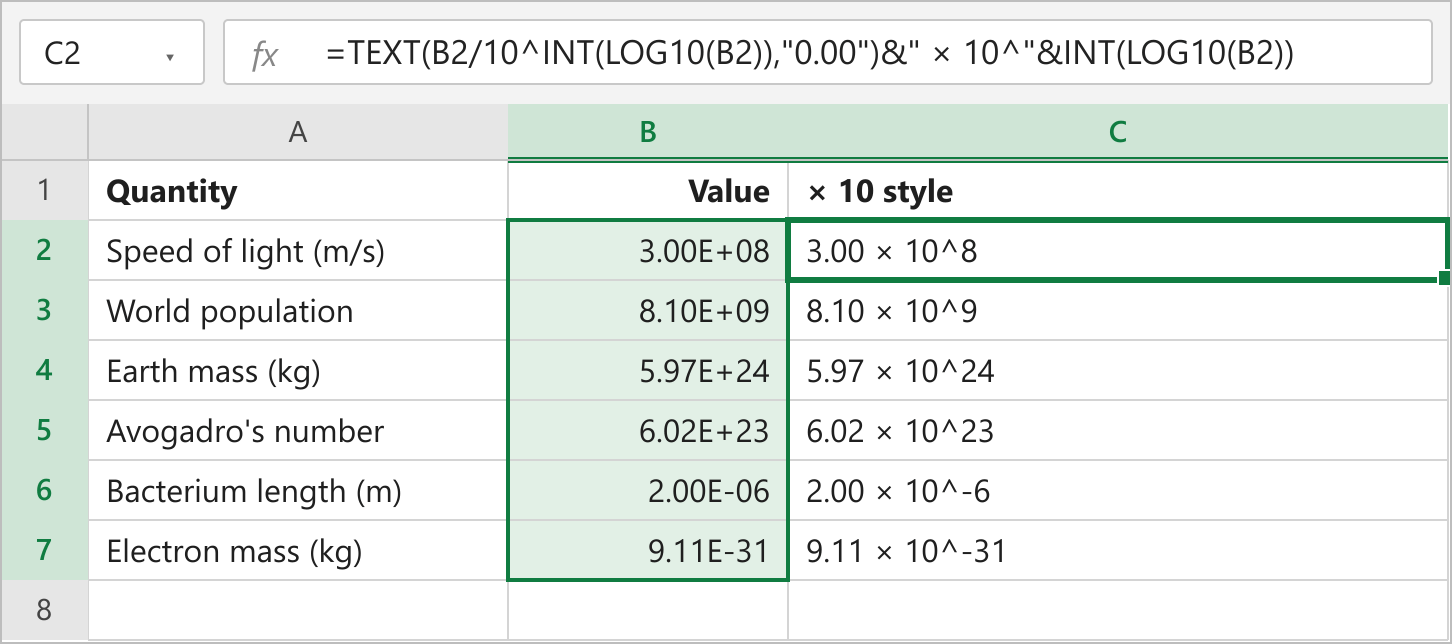Select column C header
This screenshot has width=1452, height=644.
click(x=1118, y=131)
